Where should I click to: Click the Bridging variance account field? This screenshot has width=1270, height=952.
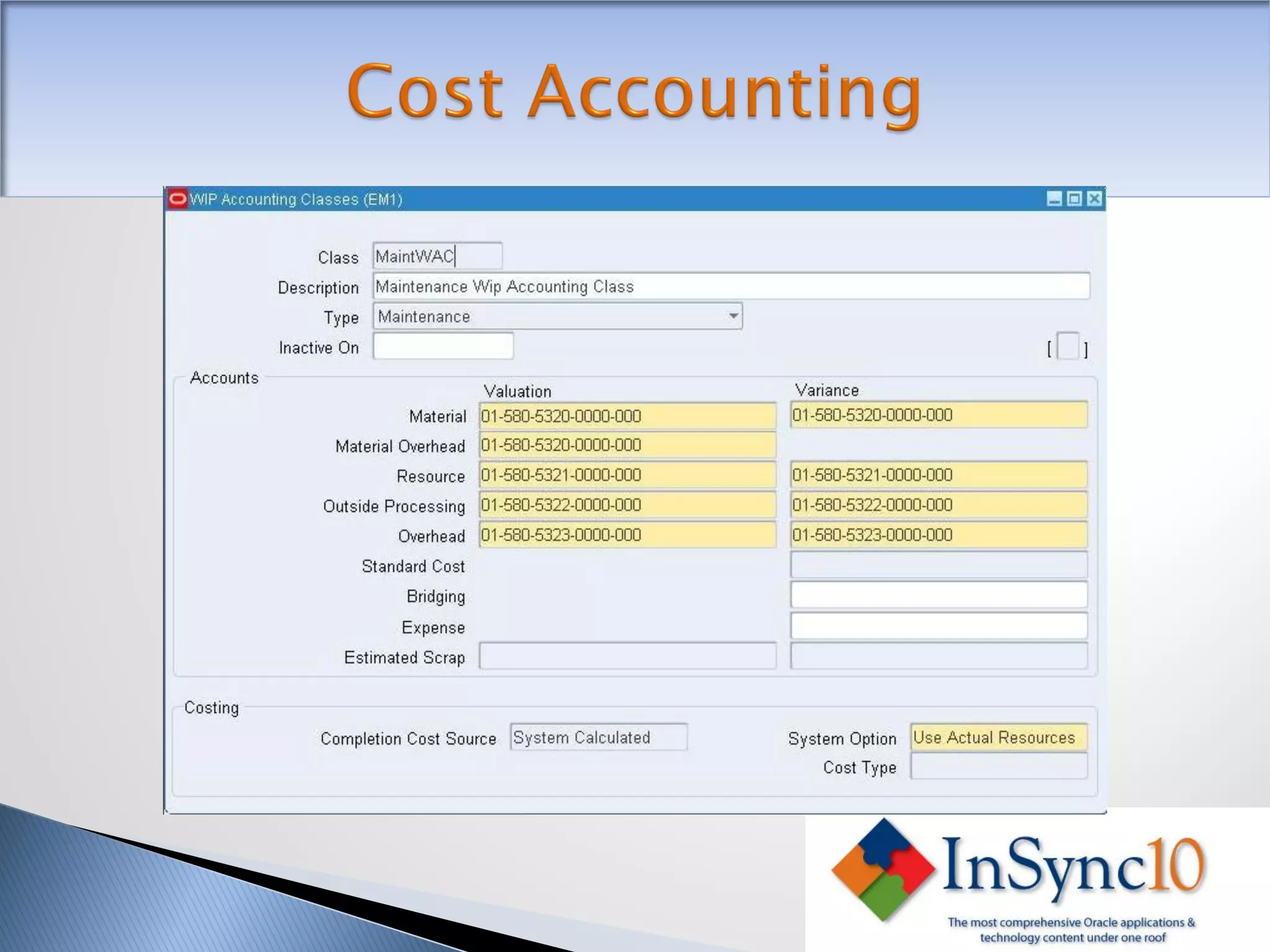coord(938,595)
